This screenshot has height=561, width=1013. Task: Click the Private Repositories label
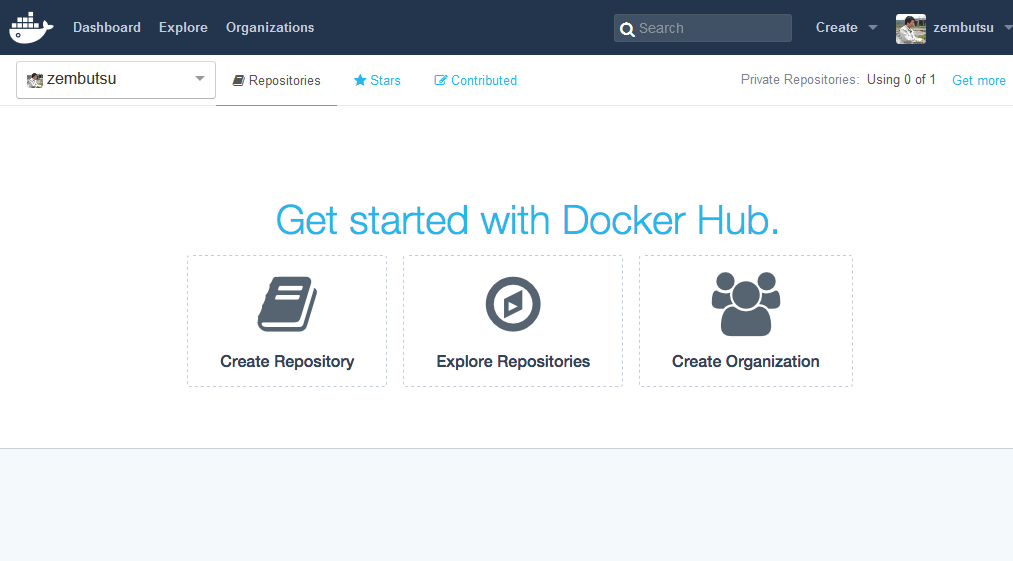pos(800,79)
